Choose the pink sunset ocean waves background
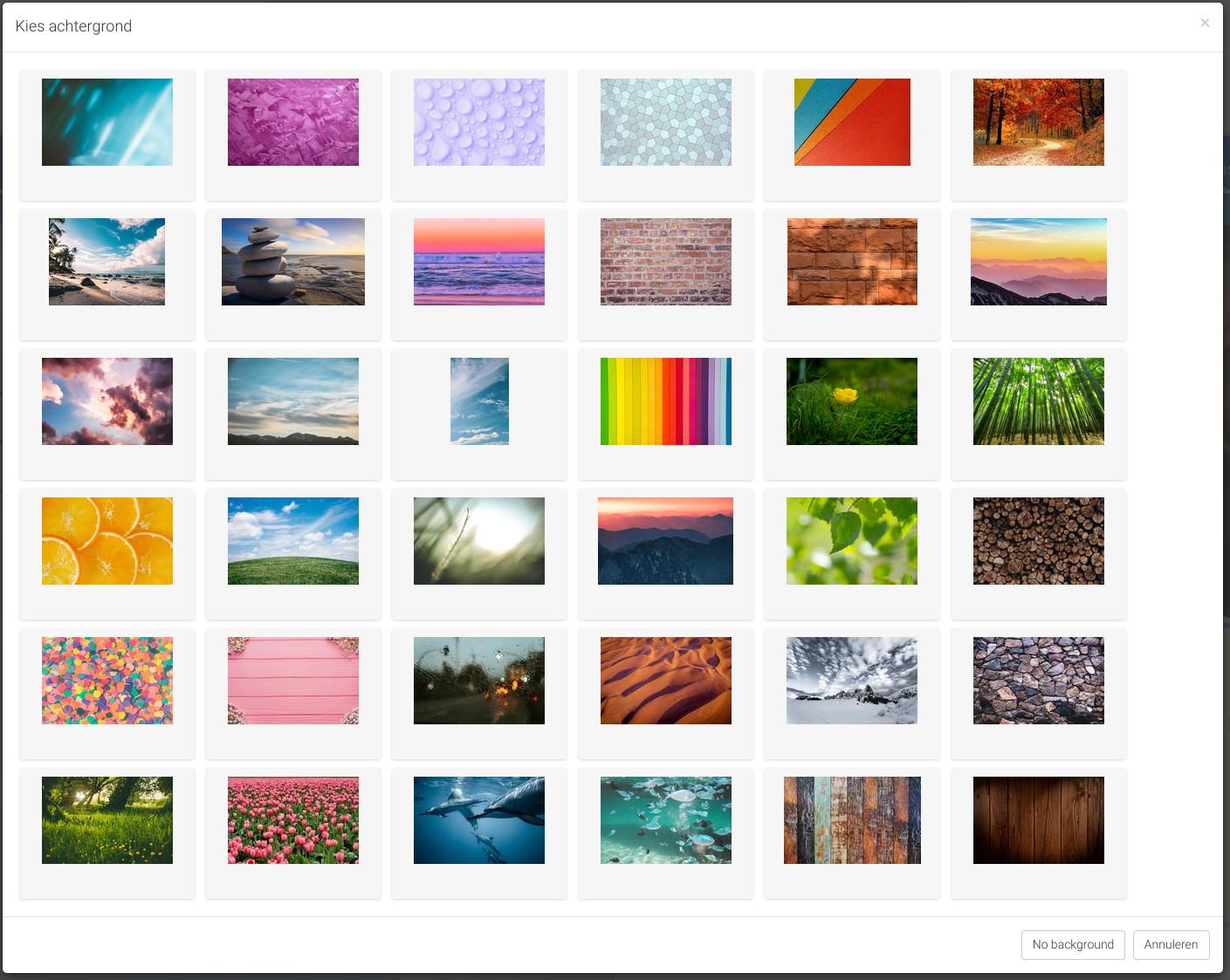The image size is (1230, 980). [x=479, y=262]
